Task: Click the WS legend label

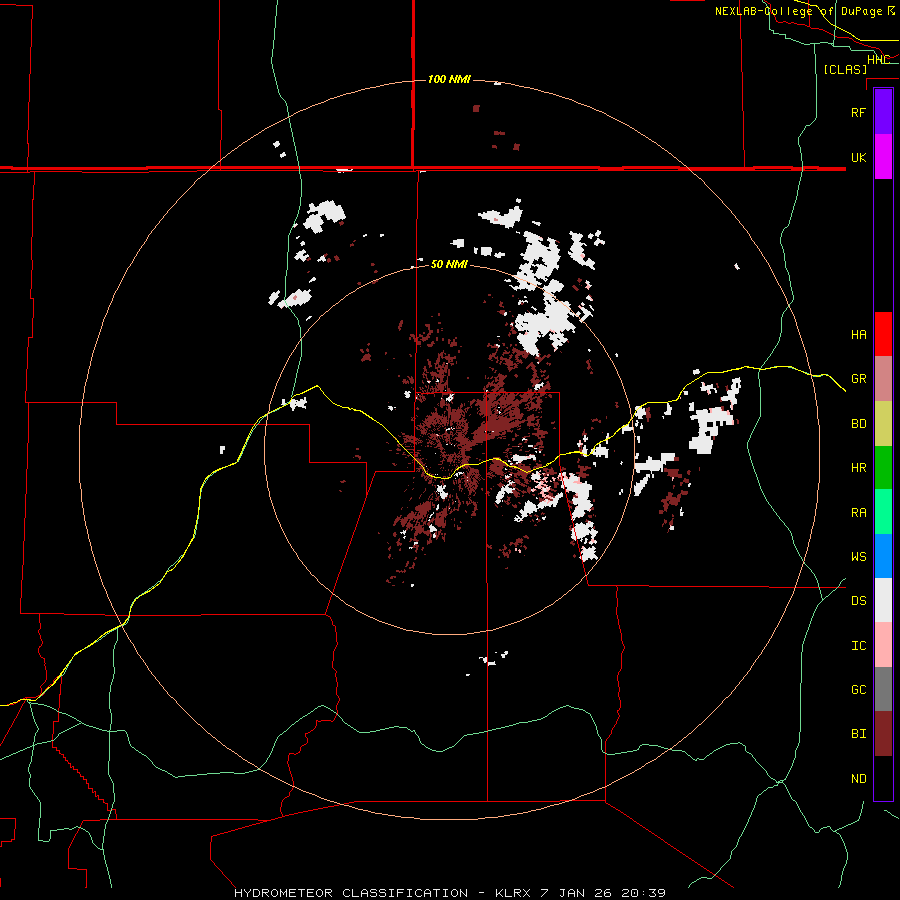Action: pos(858,557)
